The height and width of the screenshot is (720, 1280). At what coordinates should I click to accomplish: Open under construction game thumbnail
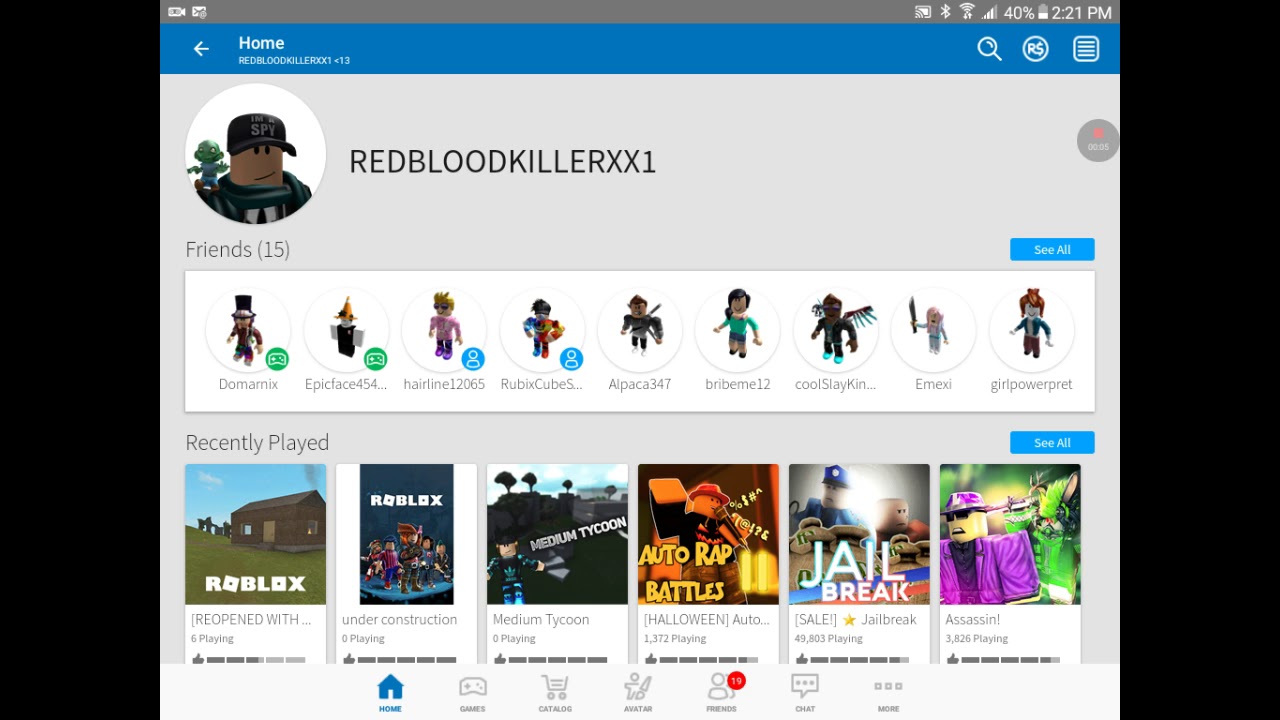(406, 534)
